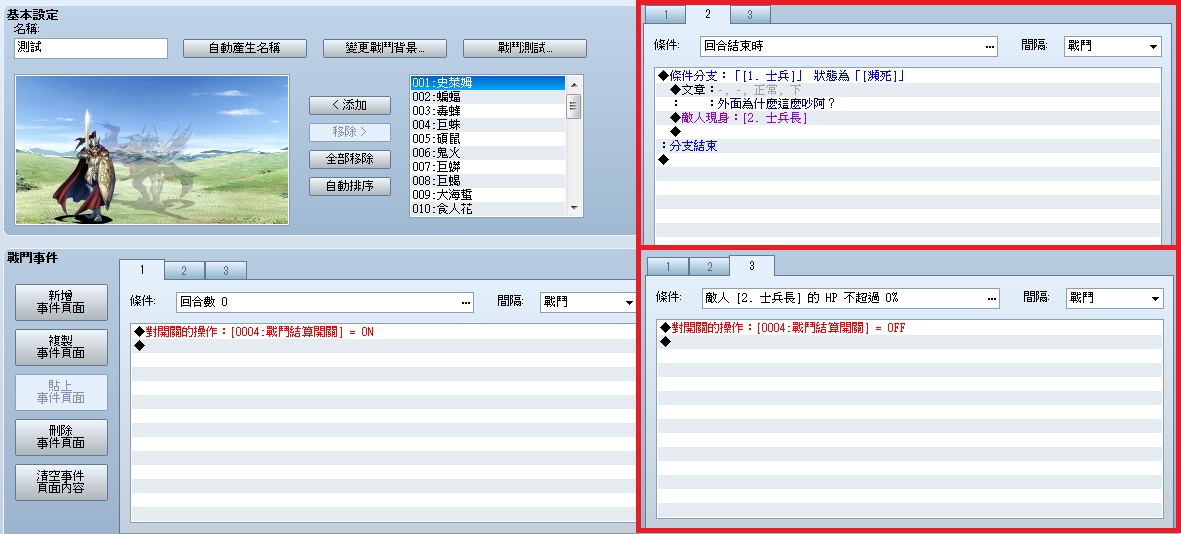Select 003:毒蜂 in the enemy list

[x=488, y=111]
